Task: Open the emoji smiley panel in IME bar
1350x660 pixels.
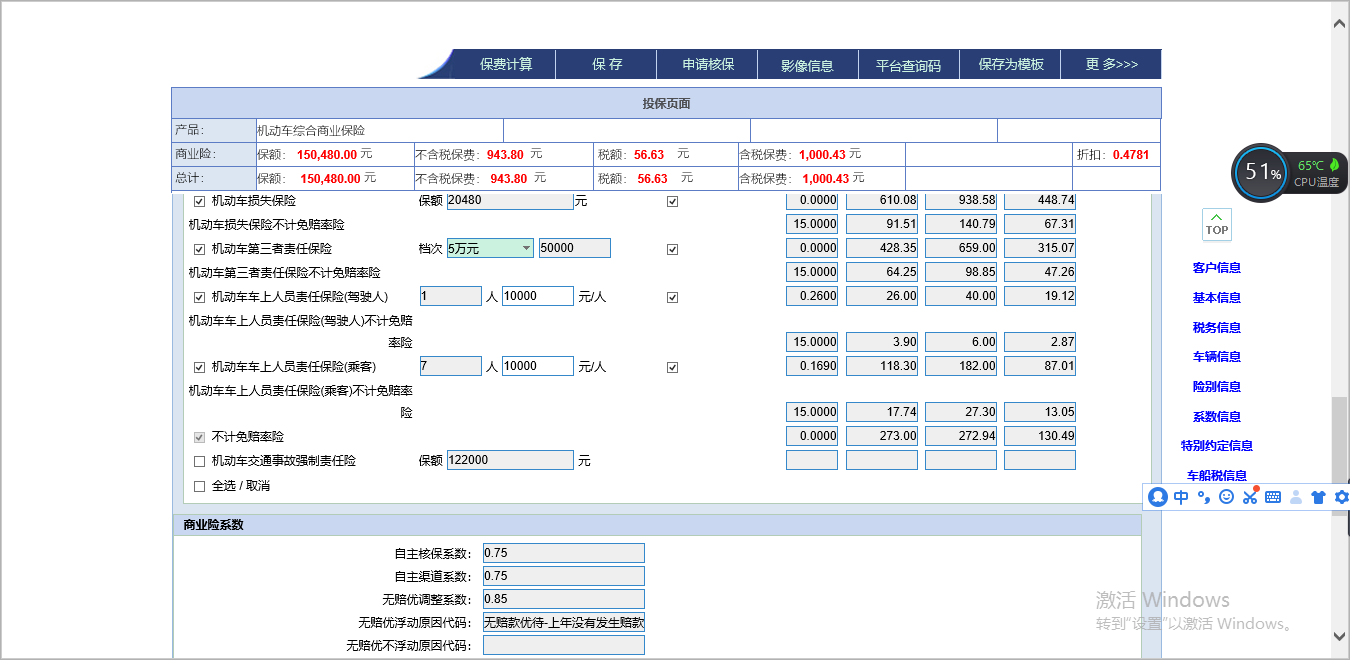Action: pyautogui.click(x=1227, y=496)
